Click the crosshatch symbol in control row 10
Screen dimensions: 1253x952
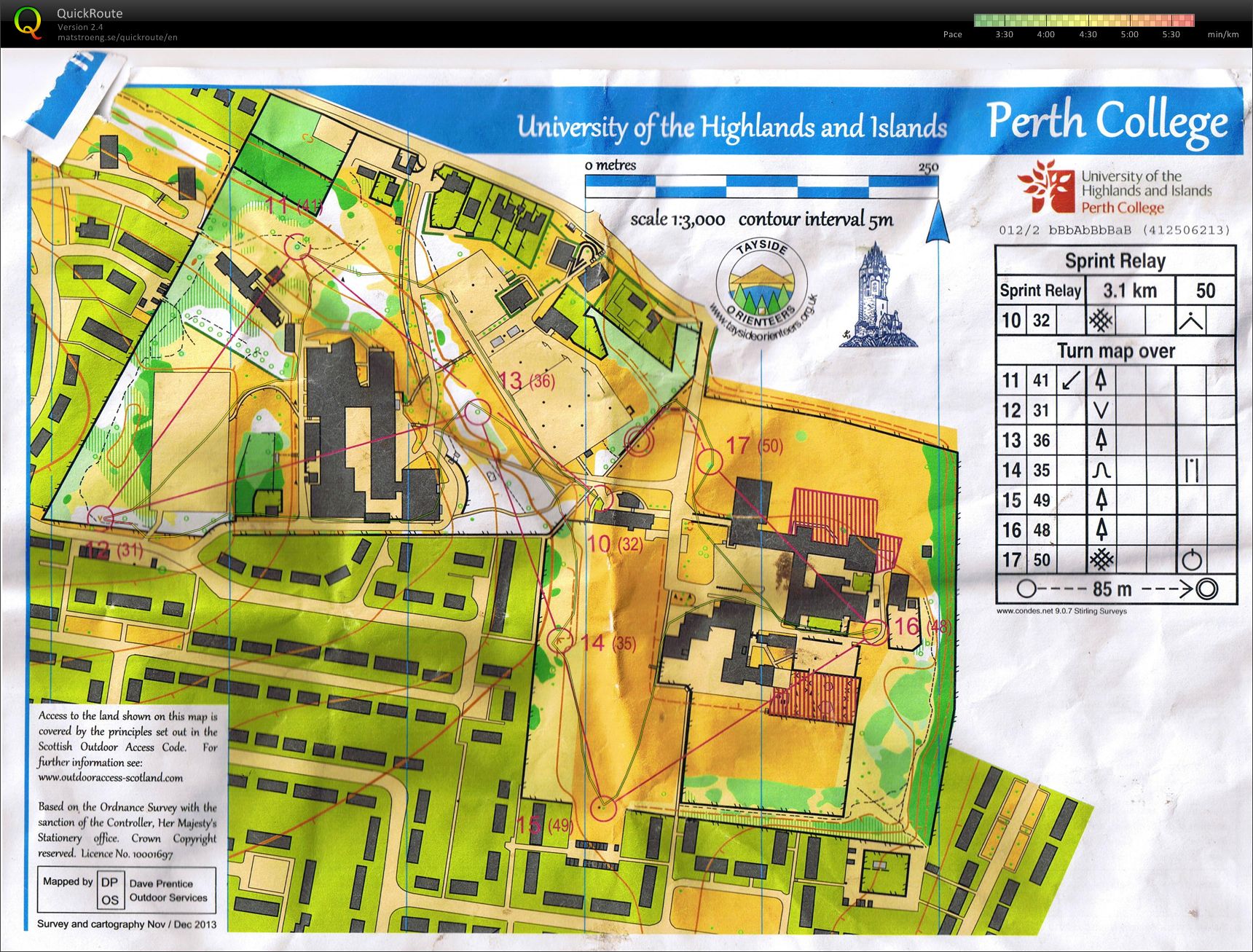click(1101, 320)
